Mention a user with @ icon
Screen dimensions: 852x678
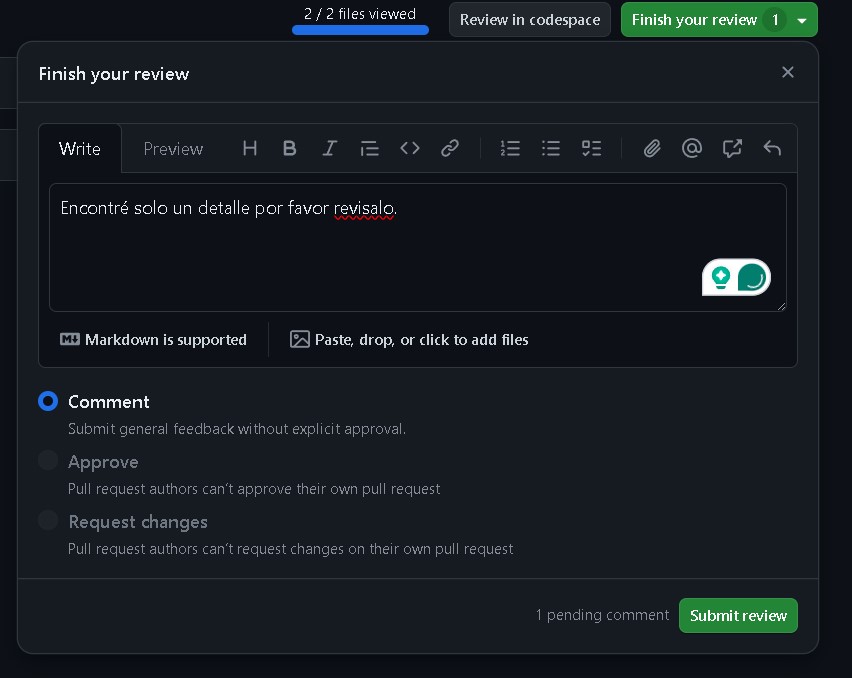692,149
